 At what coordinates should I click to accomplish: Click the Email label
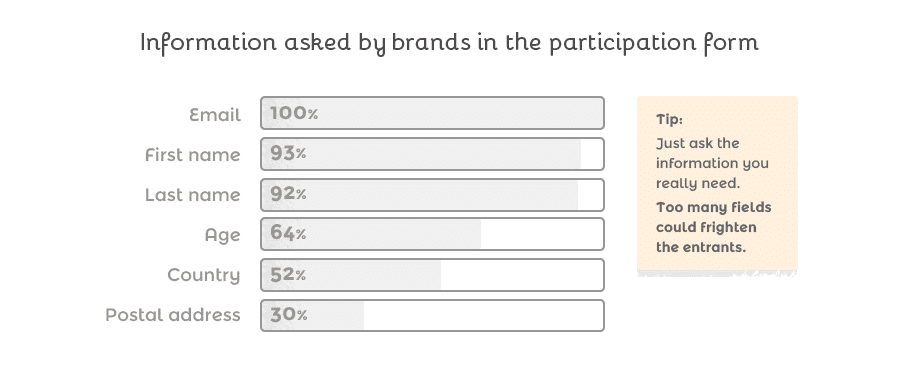(215, 115)
